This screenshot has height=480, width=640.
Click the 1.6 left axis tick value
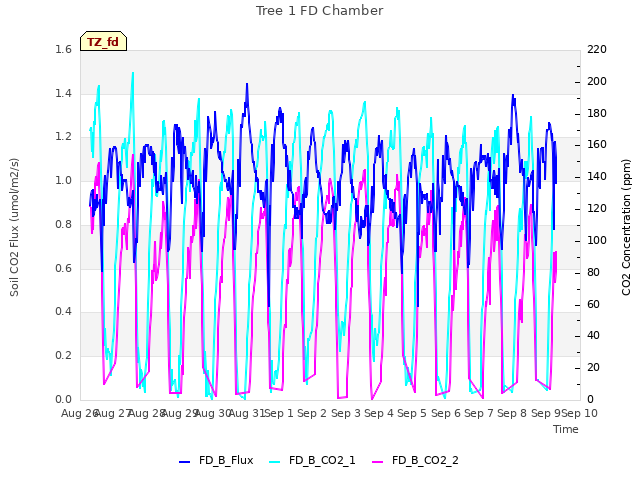(x=63, y=49)
